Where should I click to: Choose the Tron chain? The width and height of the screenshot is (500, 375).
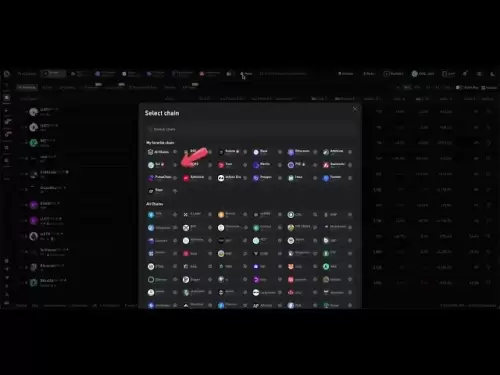(x=225, y=165)
